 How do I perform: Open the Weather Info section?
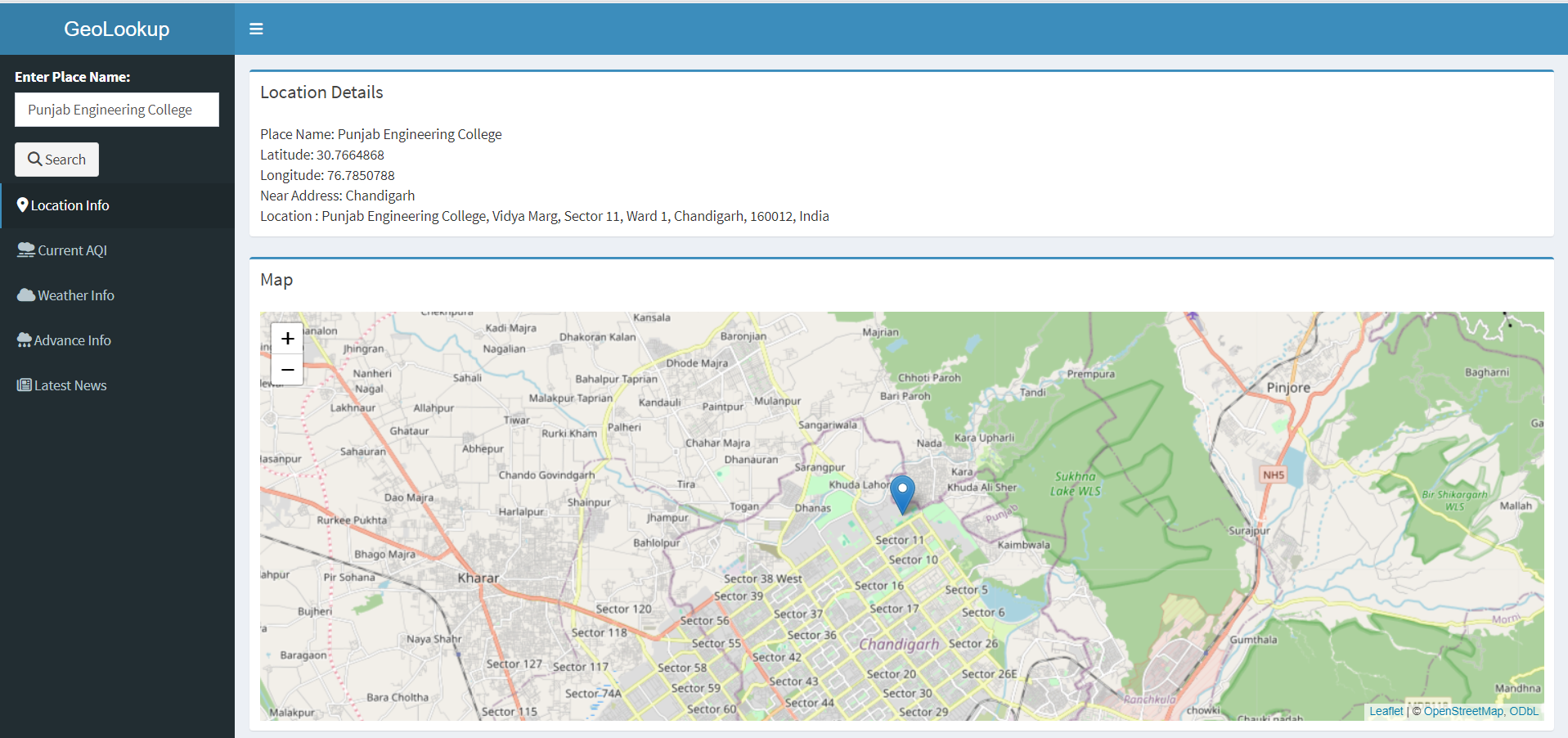[117, 295]
